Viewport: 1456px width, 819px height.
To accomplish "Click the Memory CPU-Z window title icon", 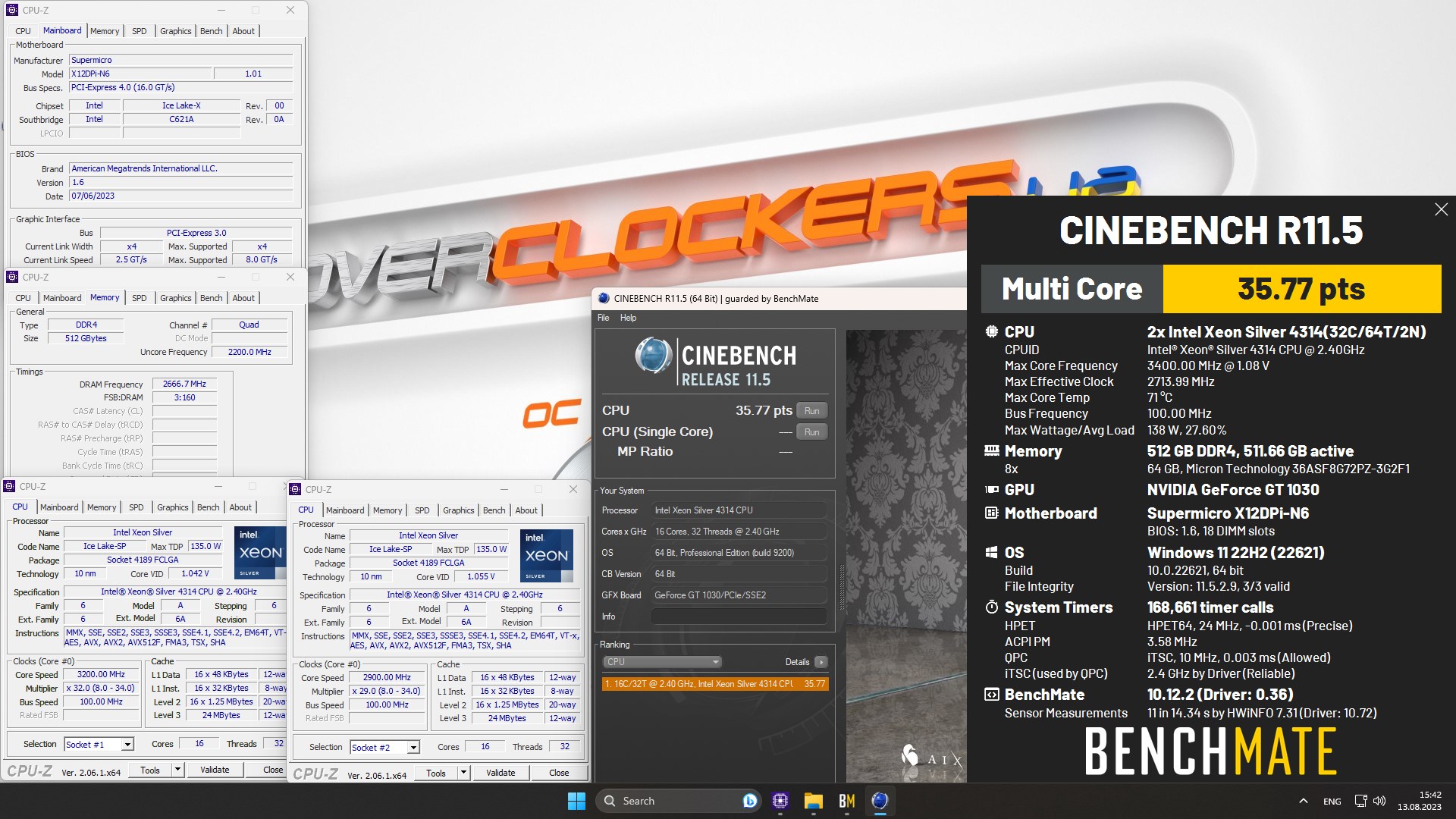I will [11, 277].
